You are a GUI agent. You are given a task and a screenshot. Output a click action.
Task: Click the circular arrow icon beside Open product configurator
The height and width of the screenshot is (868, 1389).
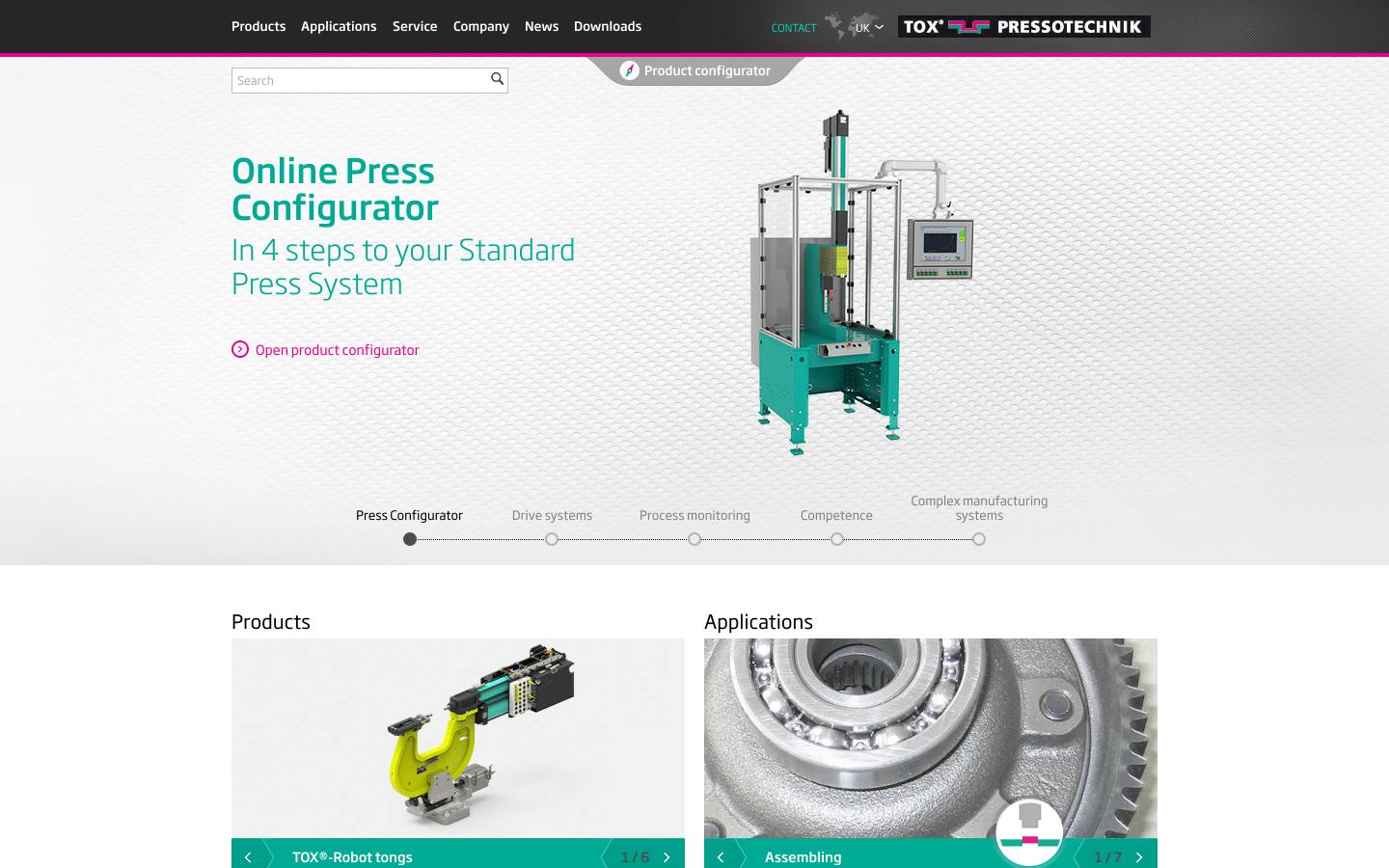(239, 349)
